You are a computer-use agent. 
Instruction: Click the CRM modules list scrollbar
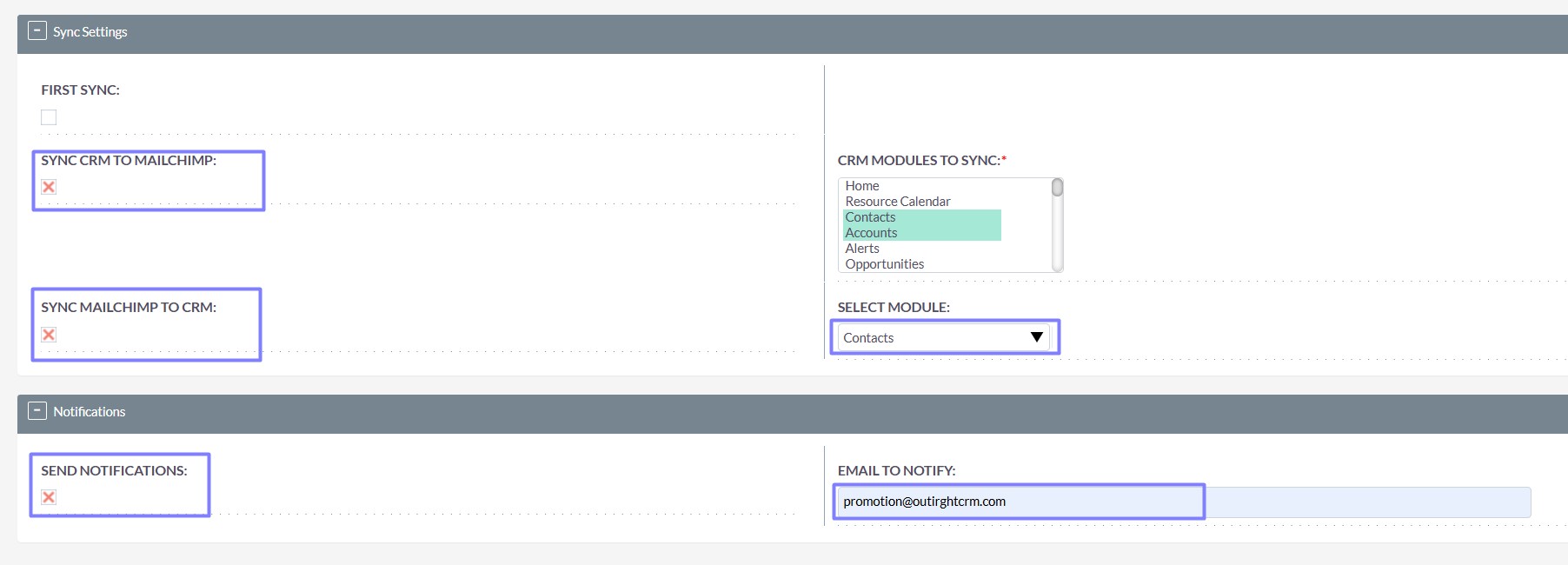click(1057, 226)
